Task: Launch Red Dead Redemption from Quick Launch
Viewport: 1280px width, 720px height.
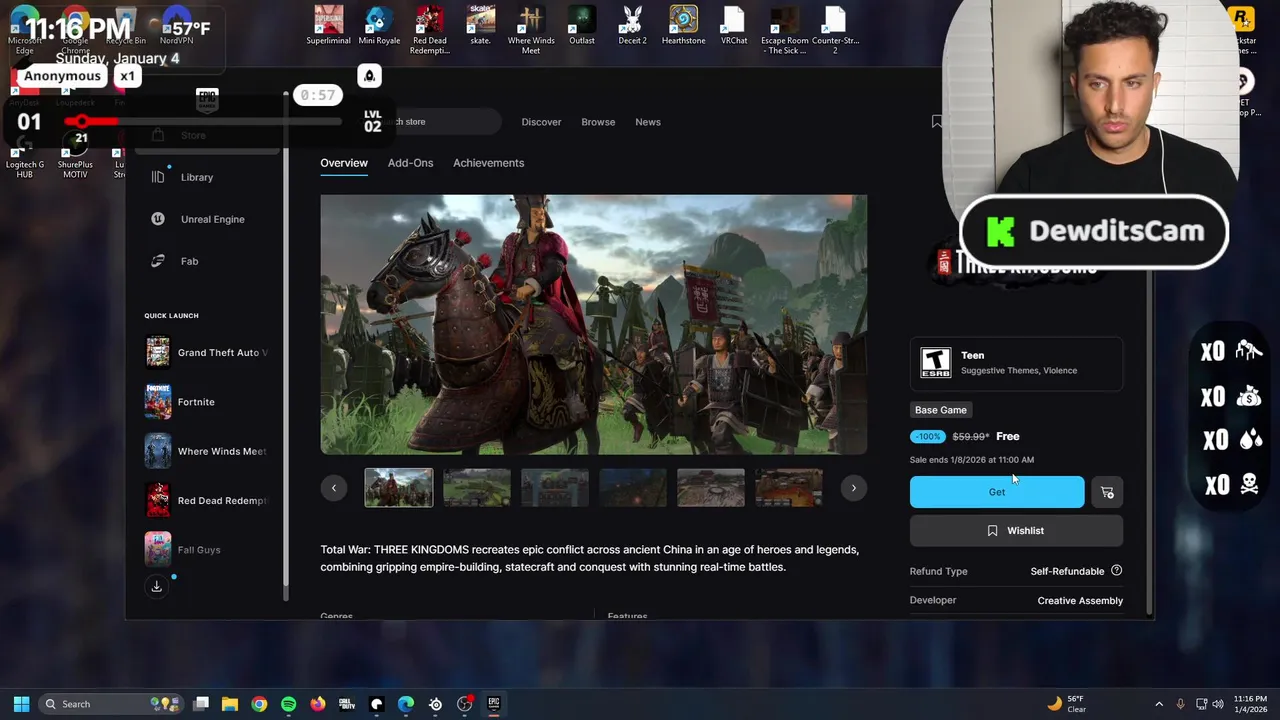Action: (207, 500)
